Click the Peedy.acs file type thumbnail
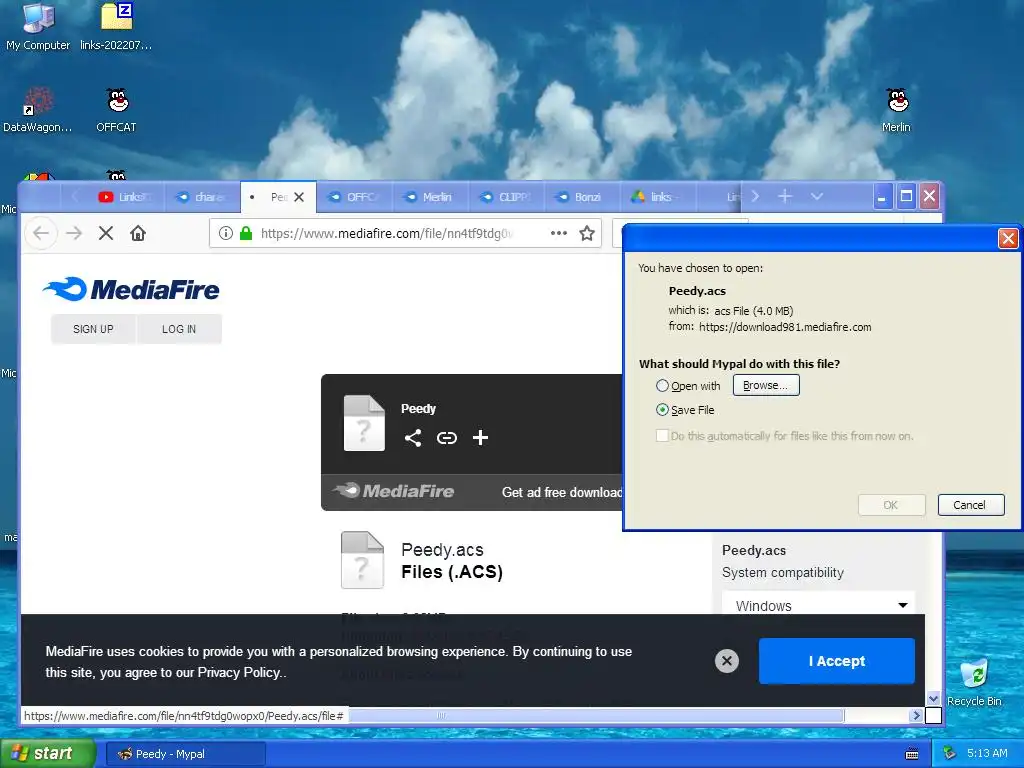This screenshot has width=1024, height=768. (x=362, y=560)
